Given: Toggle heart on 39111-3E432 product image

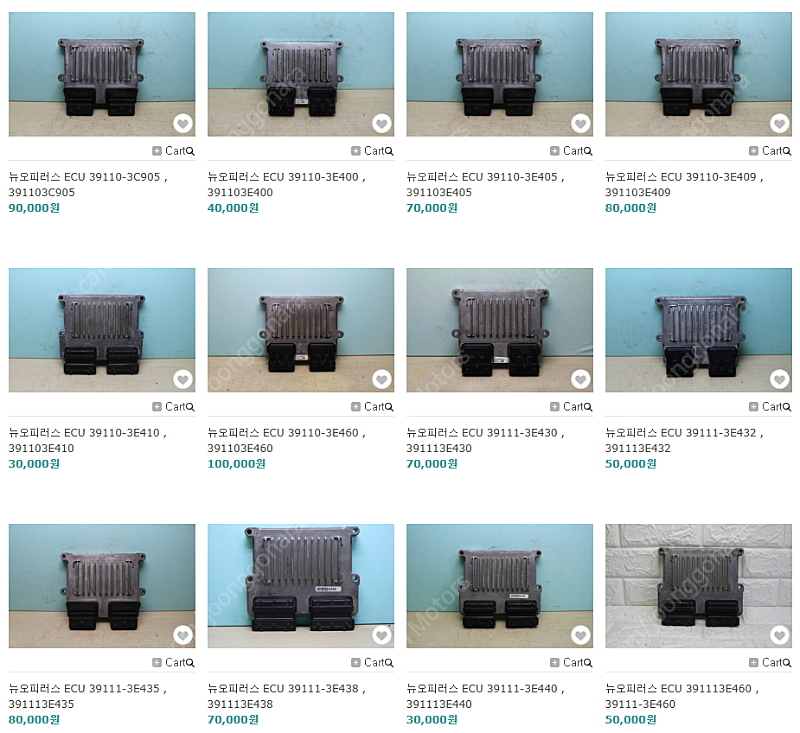Looking at the screenshot, I should (x=780, y=379).
